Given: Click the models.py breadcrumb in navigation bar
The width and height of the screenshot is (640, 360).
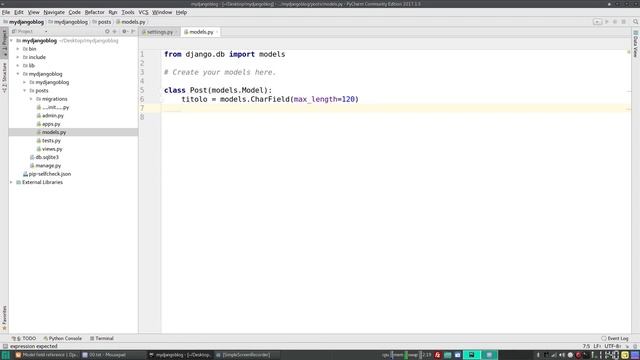Looking at the screenshot, I should click(131, 22).
